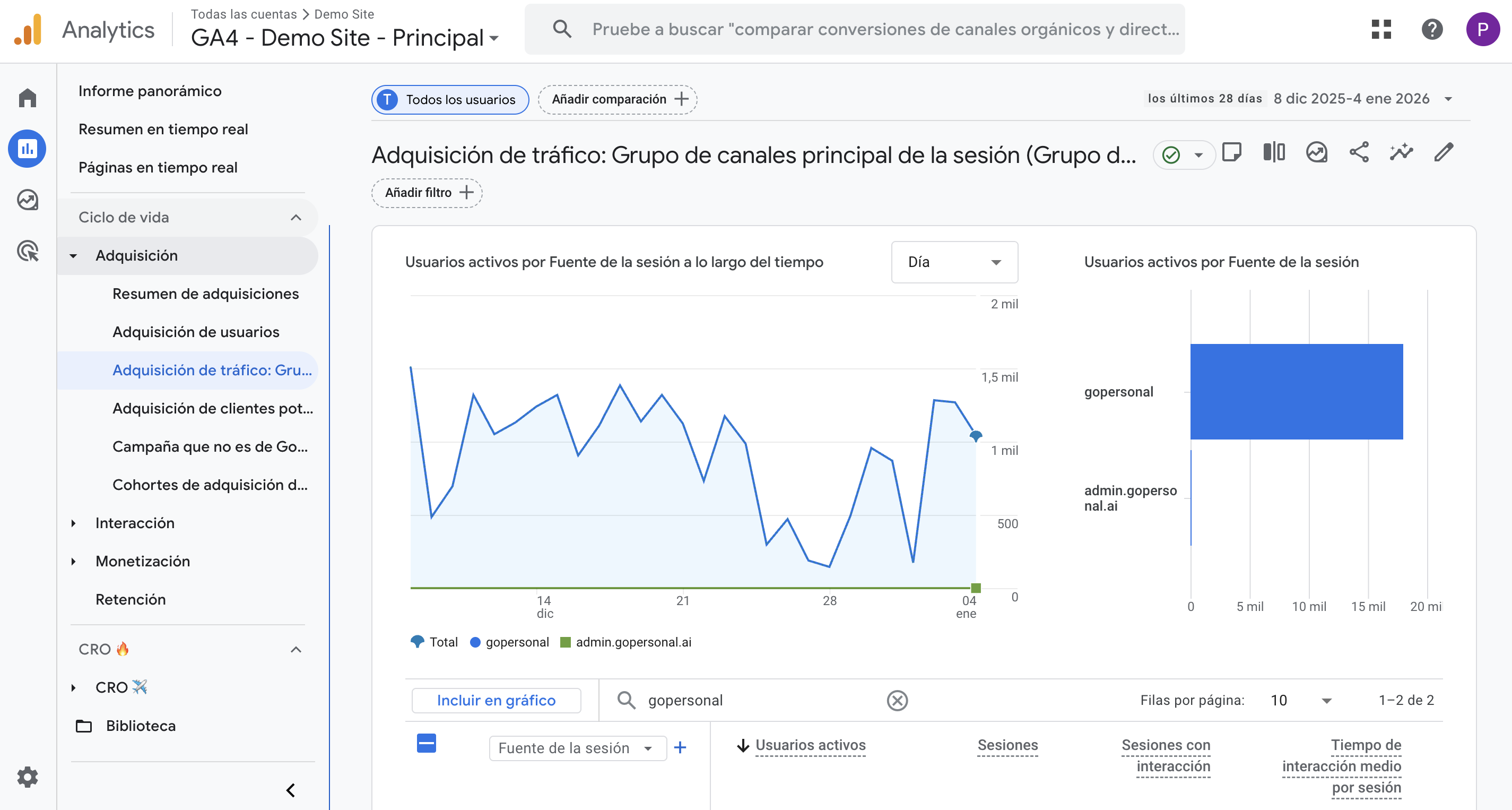Click the Incluir en gráfico button
The width and height of the screenshot is (1512, 810).
(x=496, y=700)
